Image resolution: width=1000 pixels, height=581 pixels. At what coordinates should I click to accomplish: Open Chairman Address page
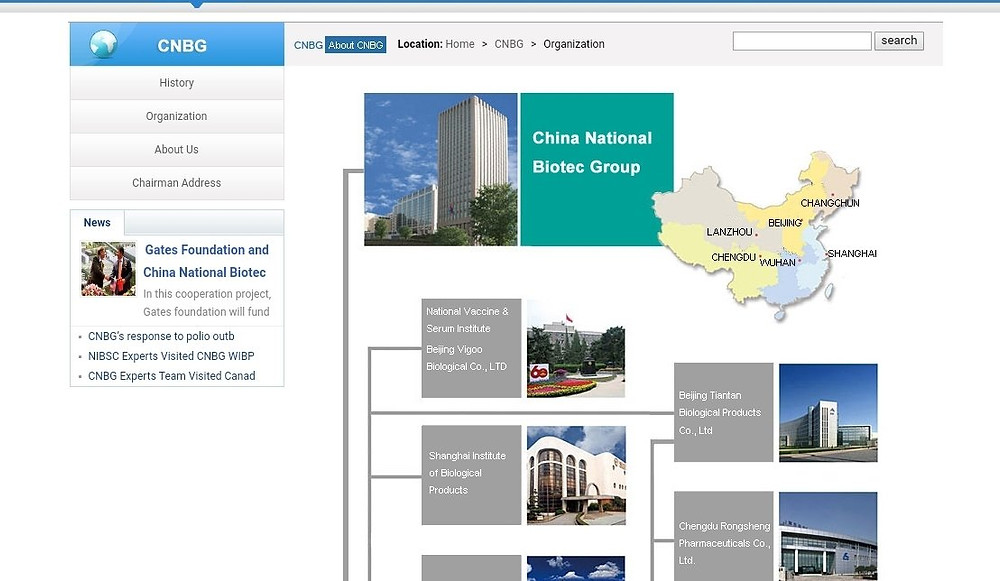click(177, 182)
